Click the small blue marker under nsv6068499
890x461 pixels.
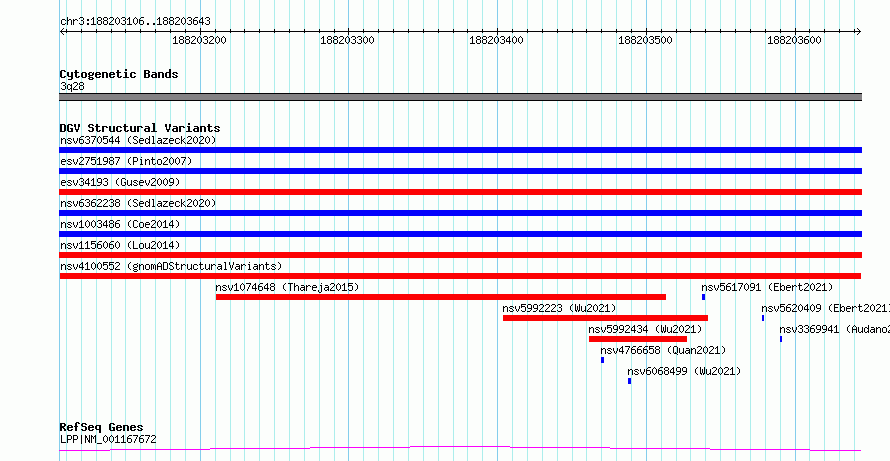[629, 381]
